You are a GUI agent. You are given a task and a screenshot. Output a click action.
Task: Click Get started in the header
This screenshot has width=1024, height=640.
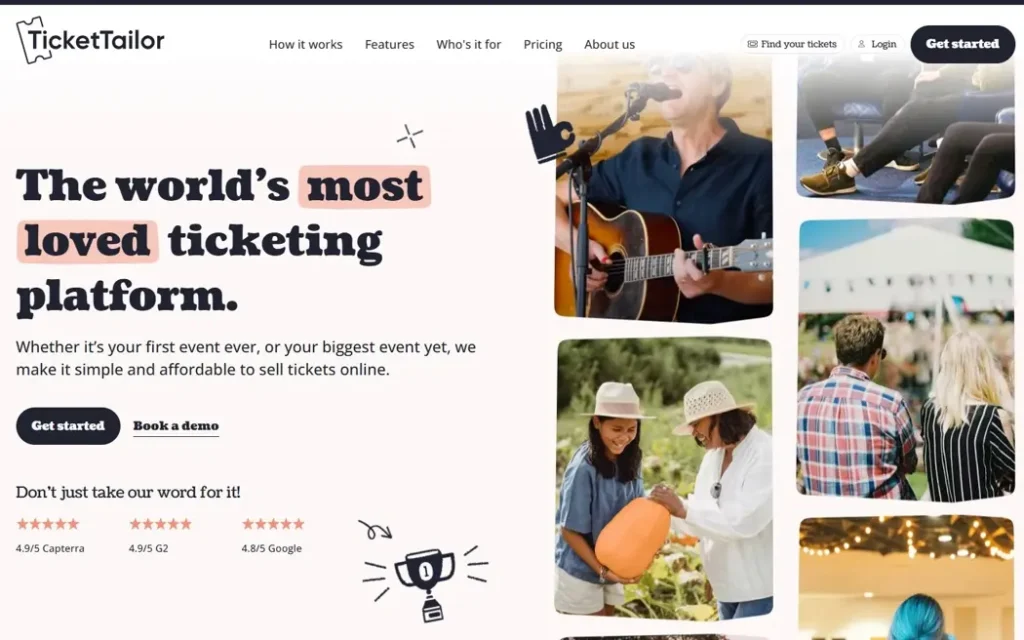point(963,44)
